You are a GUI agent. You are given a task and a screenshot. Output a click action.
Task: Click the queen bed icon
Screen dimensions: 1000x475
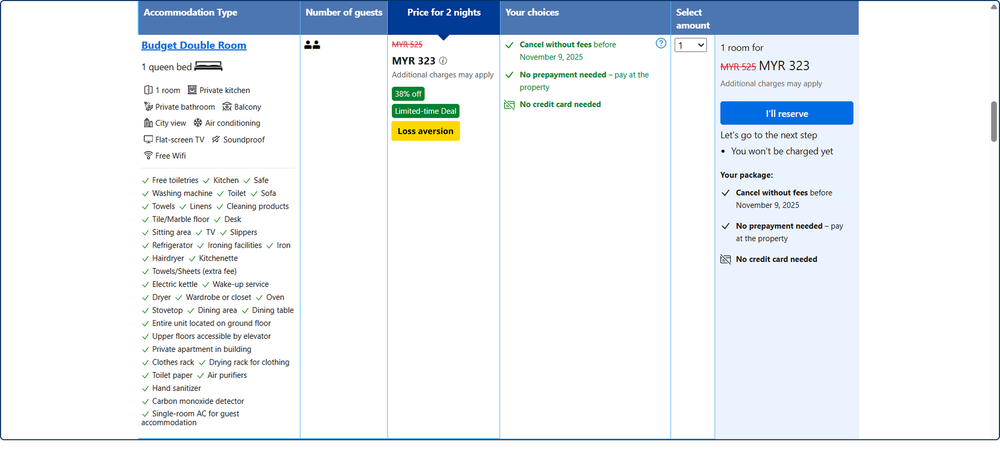click(x=208, y=66)
